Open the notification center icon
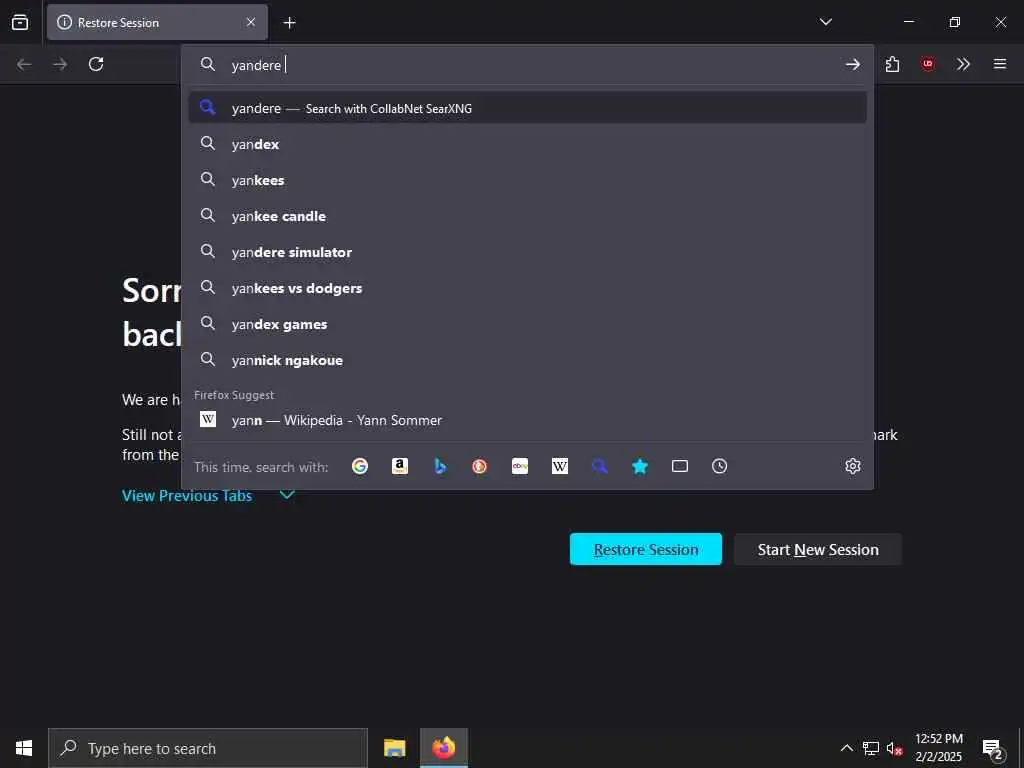The width and height of the screenshot is (1024, 768). pyautogui.click(x=992, y=748)
